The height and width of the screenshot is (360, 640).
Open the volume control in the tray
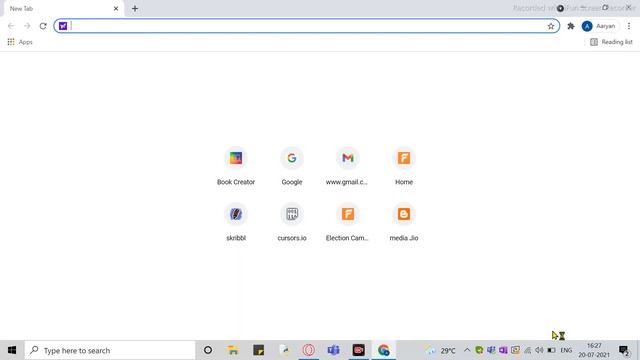539,350
